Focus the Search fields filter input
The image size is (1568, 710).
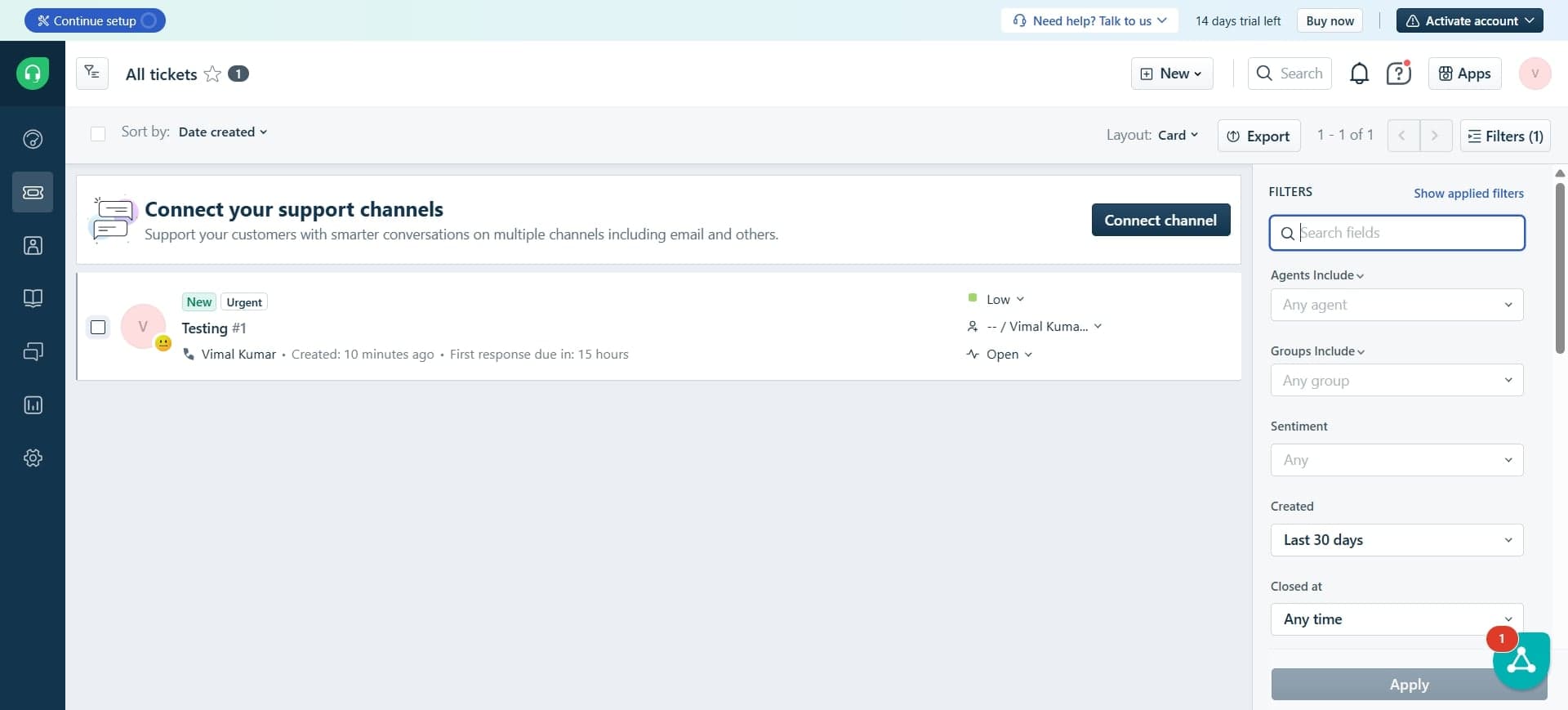pos(1405,233)
